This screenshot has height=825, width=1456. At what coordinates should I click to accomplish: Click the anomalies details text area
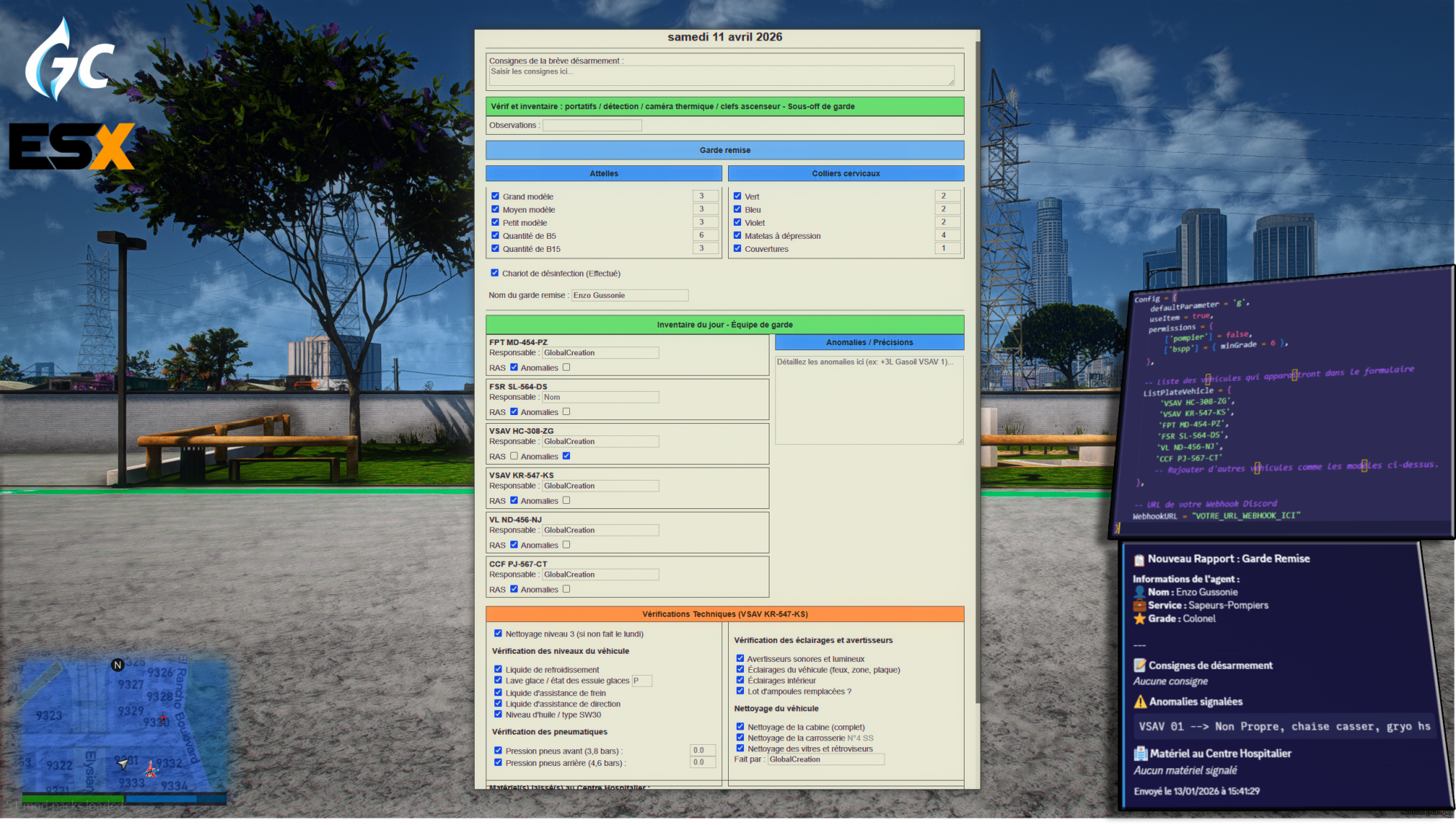869,400
